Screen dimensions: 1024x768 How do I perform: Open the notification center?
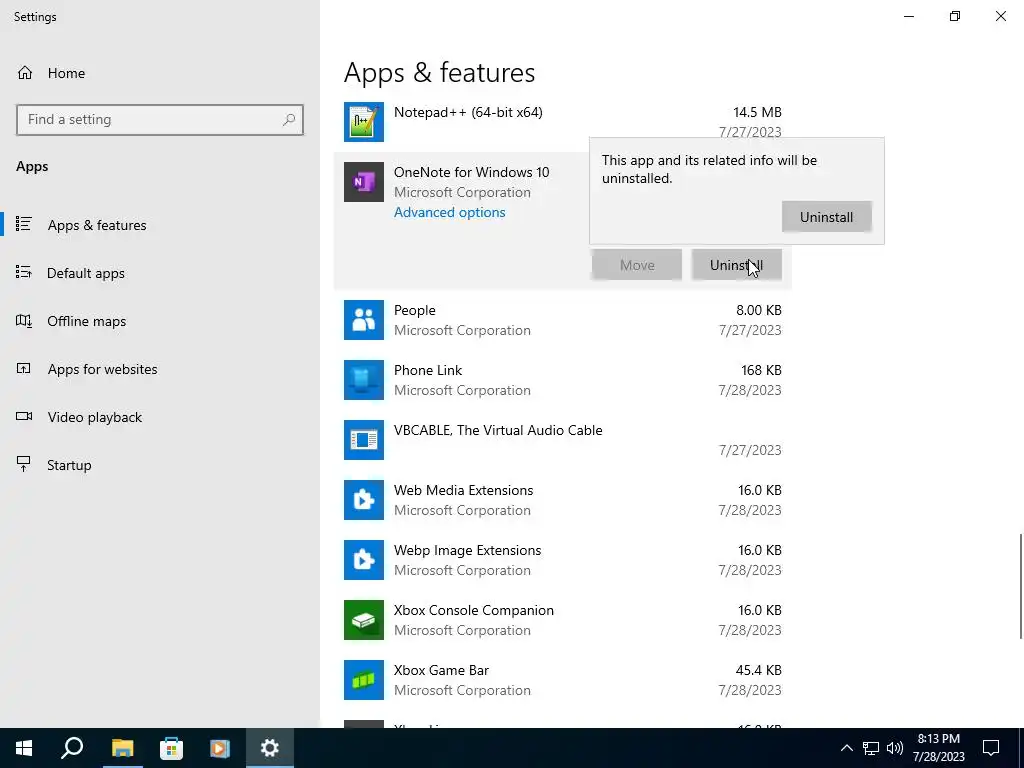pyautogui.click(x=991, y=748)
